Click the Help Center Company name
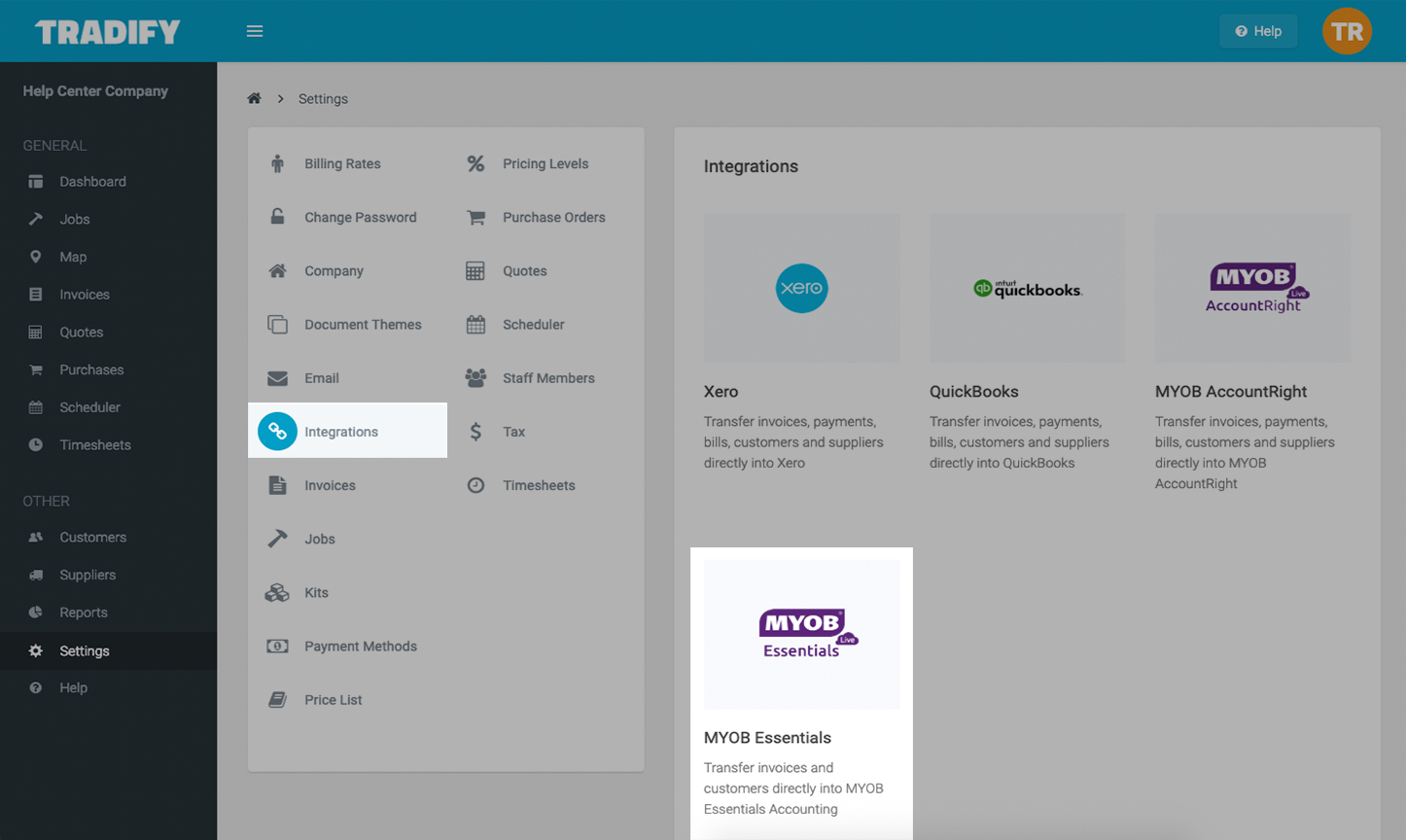The height and width of the screenshot is (840, 1406). pos(95,91)
